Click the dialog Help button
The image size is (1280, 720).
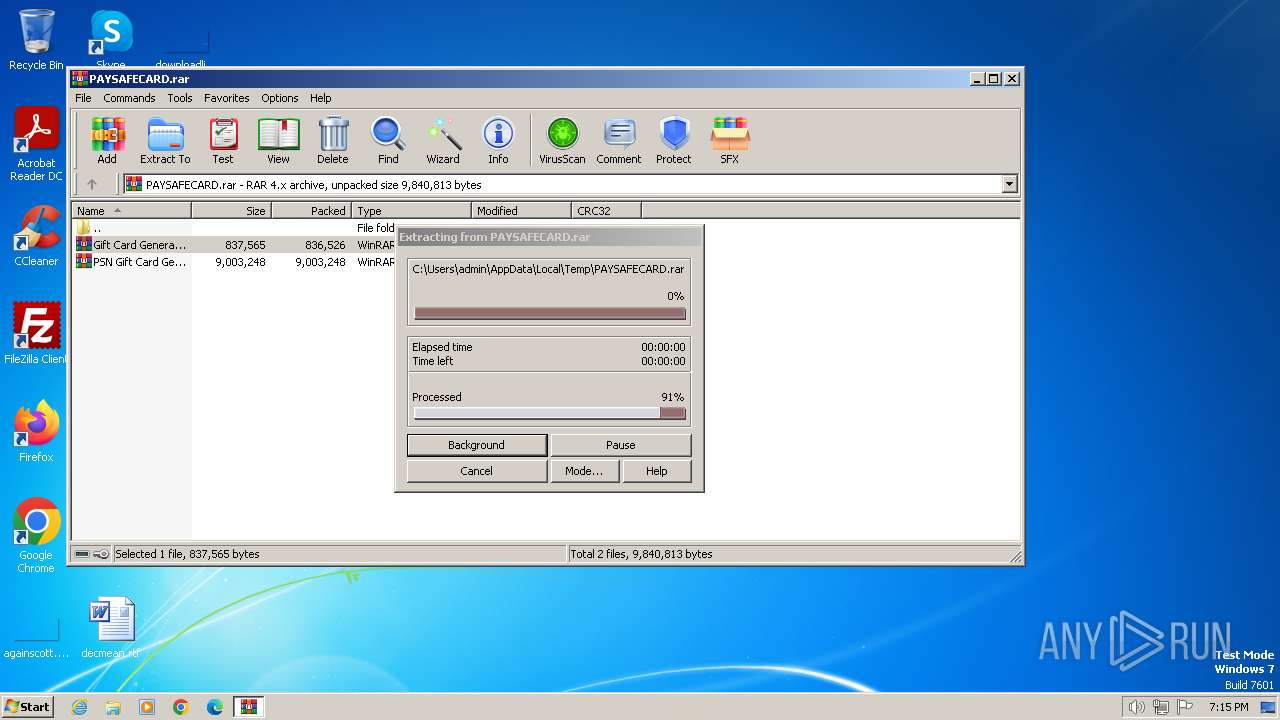pos(657,471)
